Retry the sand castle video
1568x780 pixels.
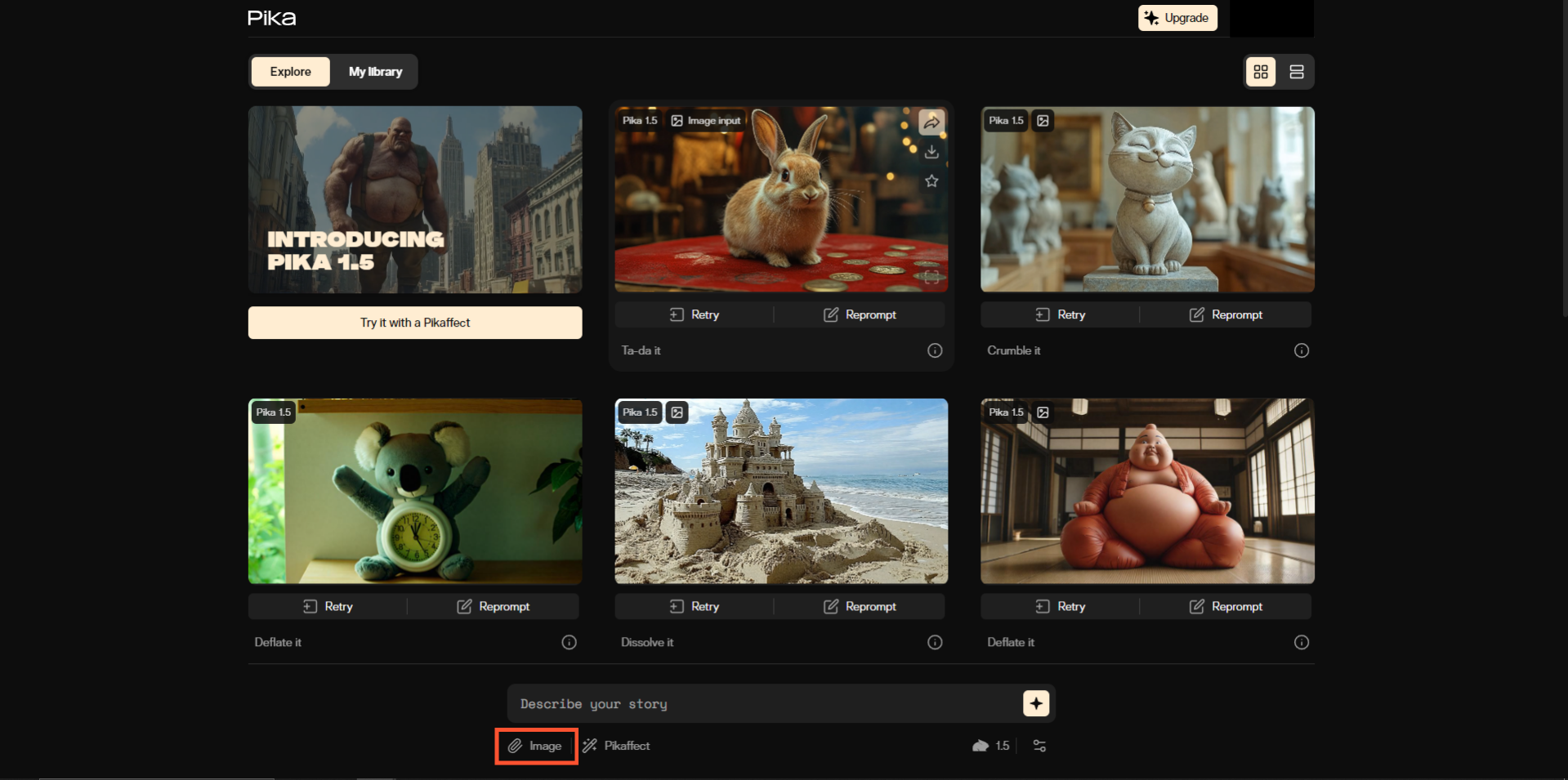[x=694, y=607]
